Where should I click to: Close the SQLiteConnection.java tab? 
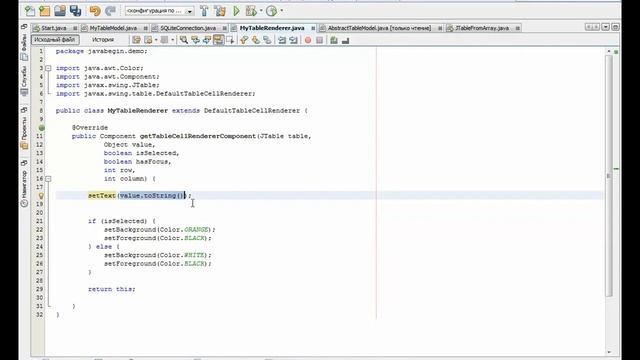[x=224, y=28]
